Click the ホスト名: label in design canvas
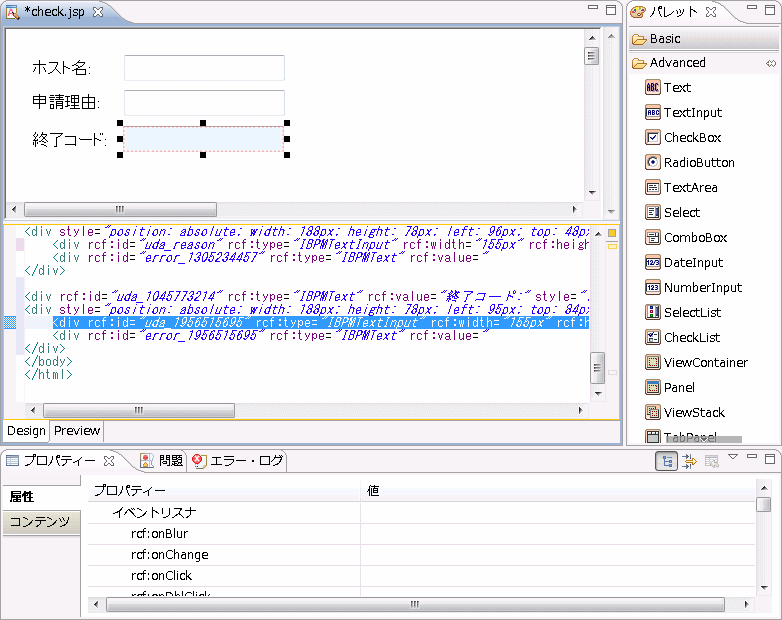The image size is (782, 620). (61, 67)
